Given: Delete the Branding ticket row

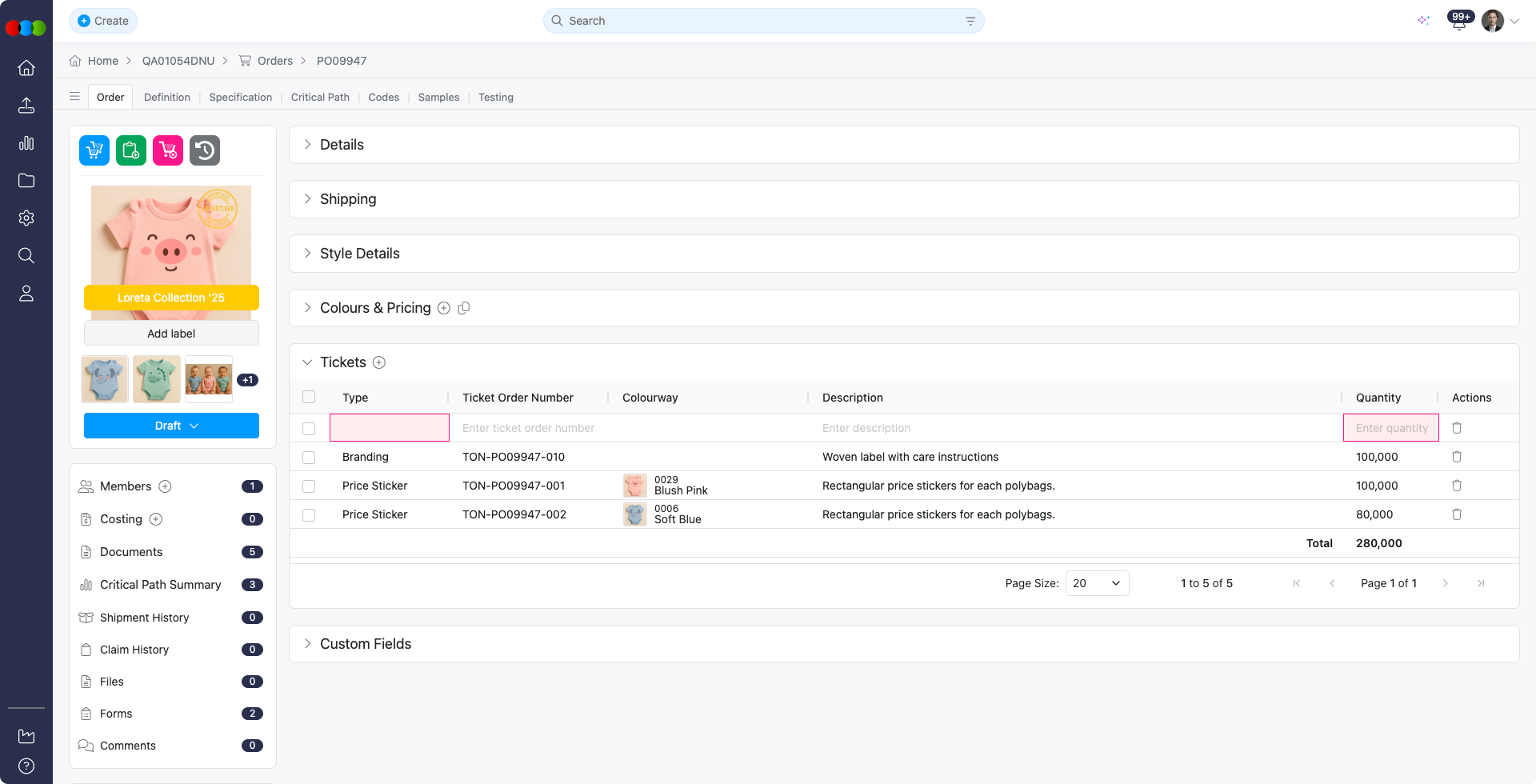Looking at the screenshot, I should [x=1457, y=457].
